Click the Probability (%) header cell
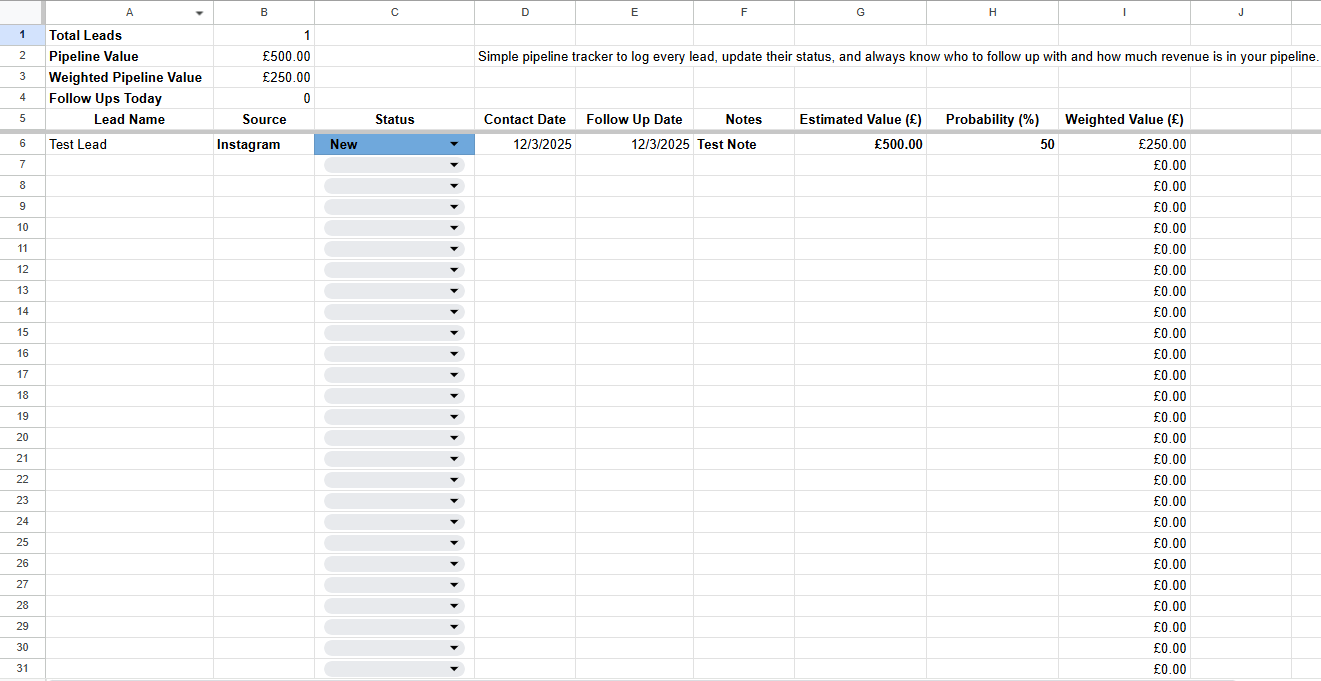The image size is (1321, 681). click(992, 119)
